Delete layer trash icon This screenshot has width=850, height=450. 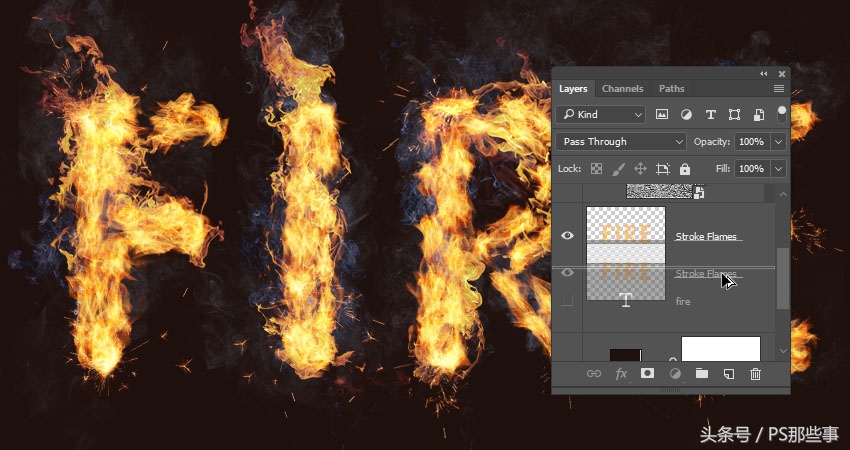pyautogui.click(x=755, y=374)
